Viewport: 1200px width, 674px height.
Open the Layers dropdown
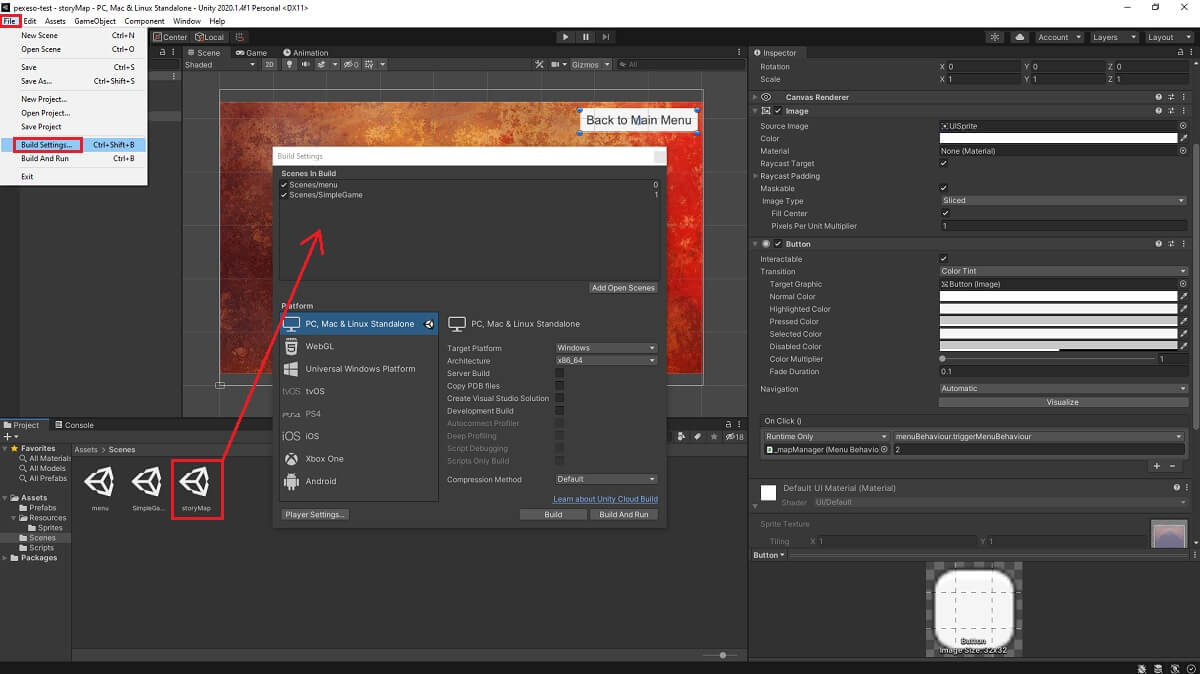click(1113, 37)
